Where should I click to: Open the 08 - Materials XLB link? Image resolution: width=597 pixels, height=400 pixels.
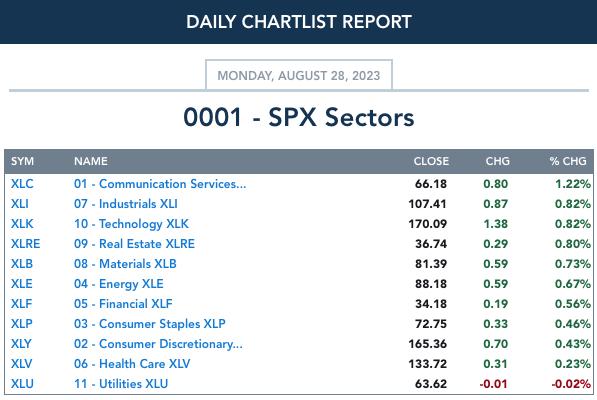tap(125, 264)
